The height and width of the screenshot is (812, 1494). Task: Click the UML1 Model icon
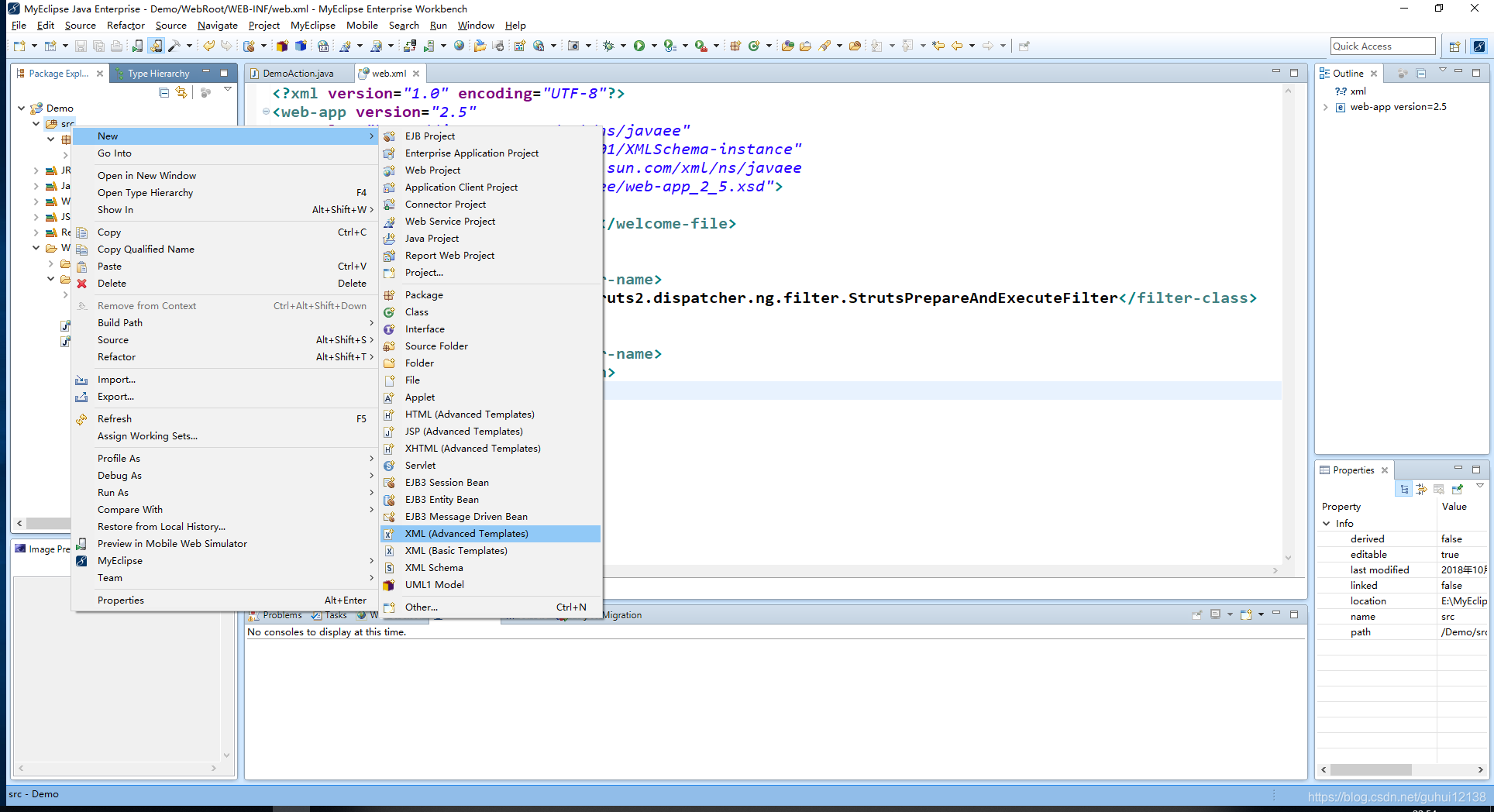click(x=389, y=585)
